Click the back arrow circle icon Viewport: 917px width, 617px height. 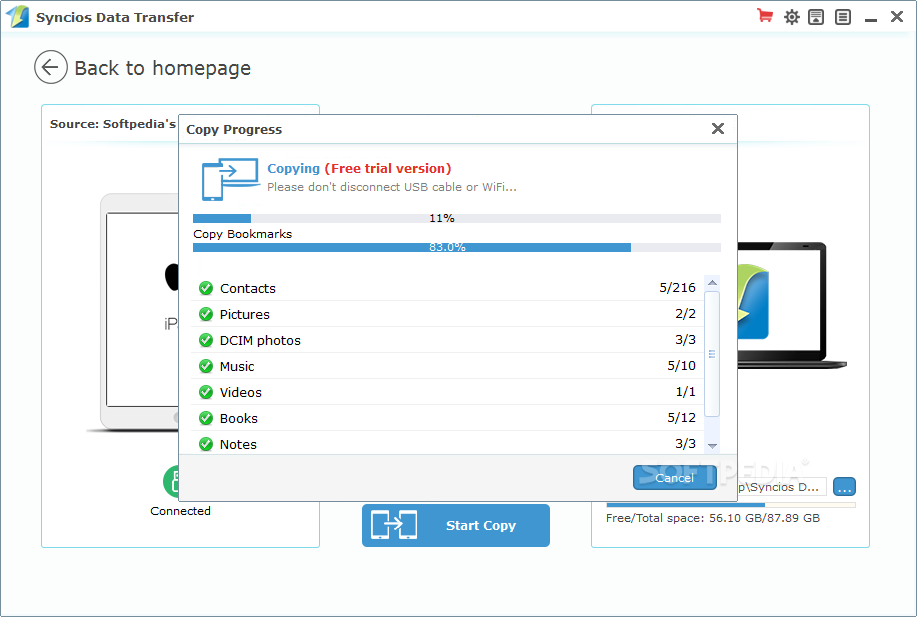click(x=51, y=67)
